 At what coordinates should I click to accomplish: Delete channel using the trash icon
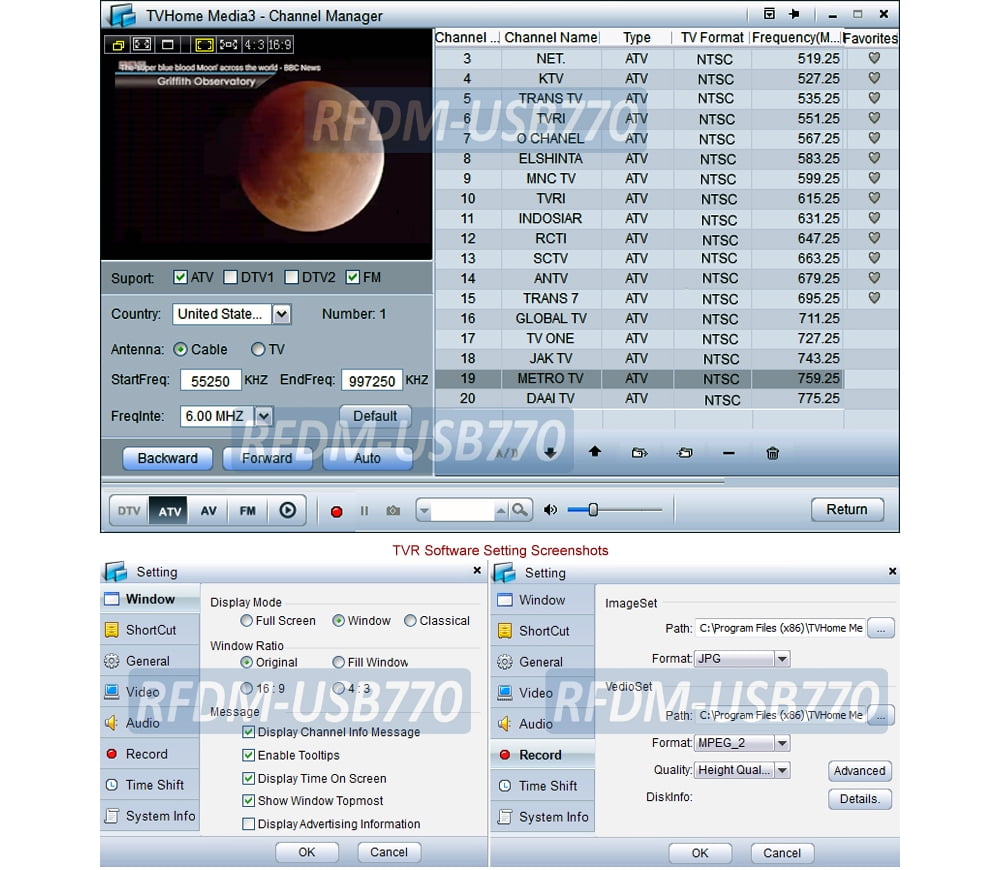pos(772,453)
